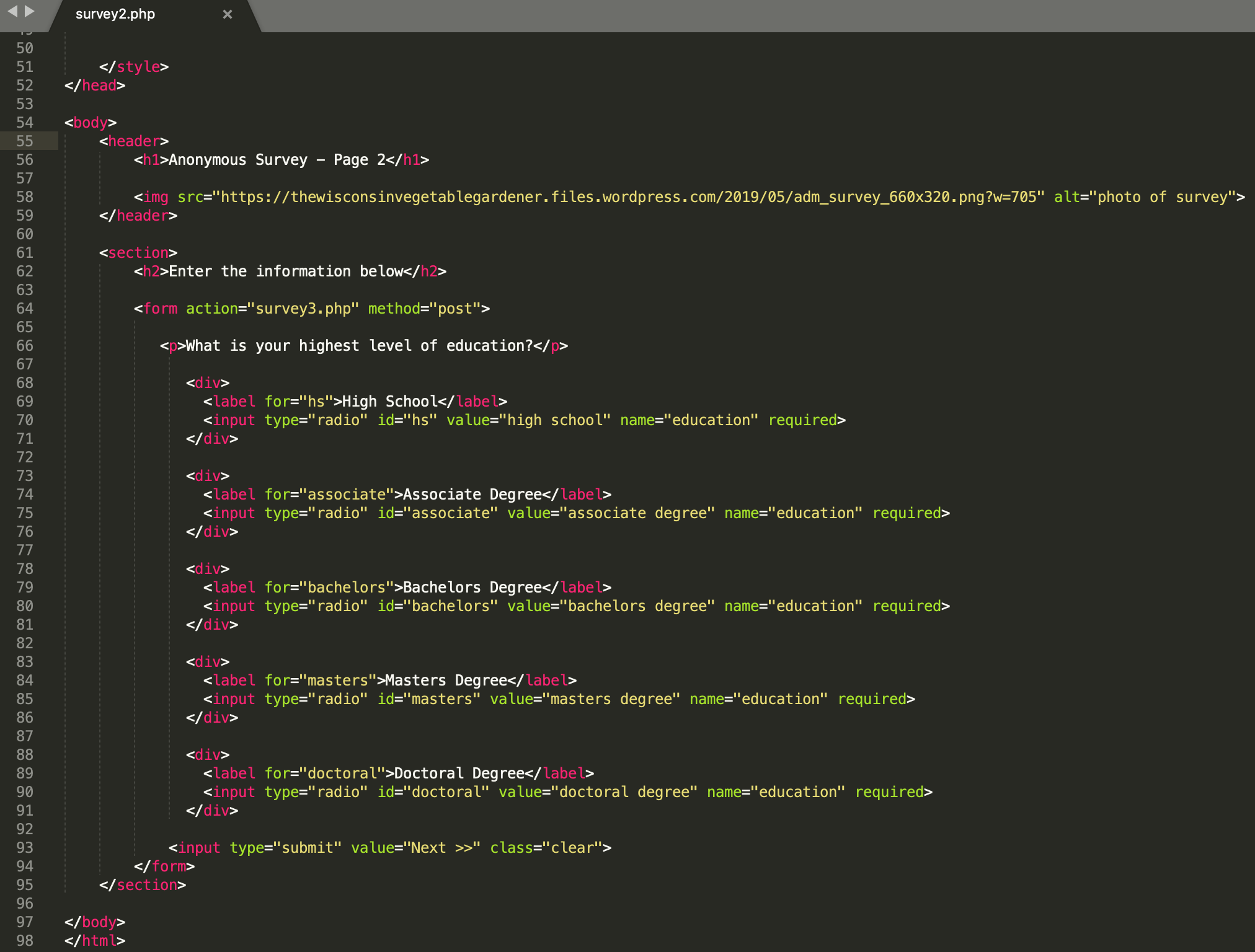Click the opening body tag
The height and width of the screenshot is (952, 1255).
pos(91,123)
